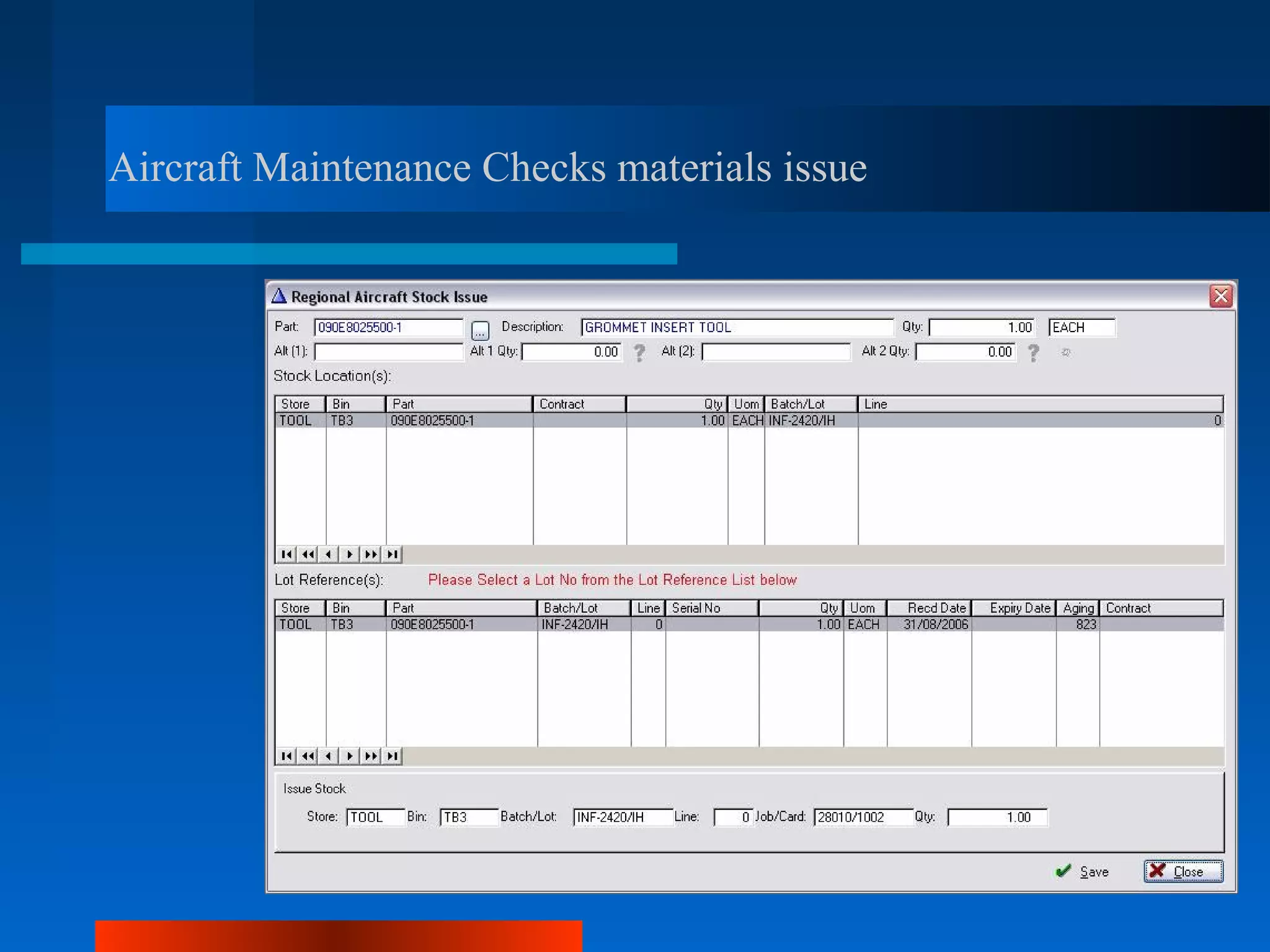Open the Part lookup ellipsis button
The image size is (1270, 952).
pyautogui.click(x=480, y=330)
